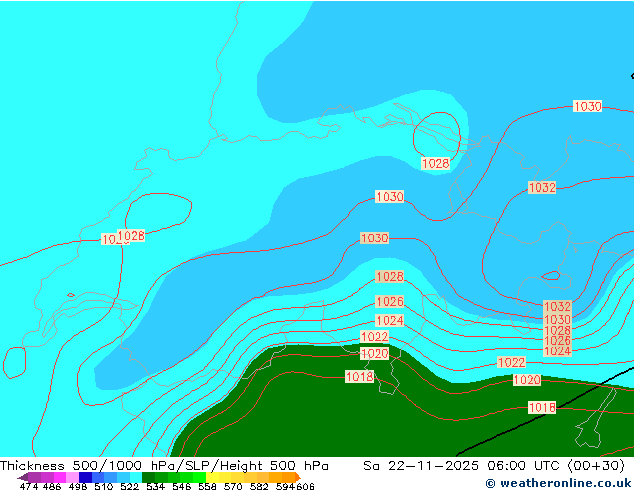Click the bright magenta legend swatch

click(x=60, y=477)
